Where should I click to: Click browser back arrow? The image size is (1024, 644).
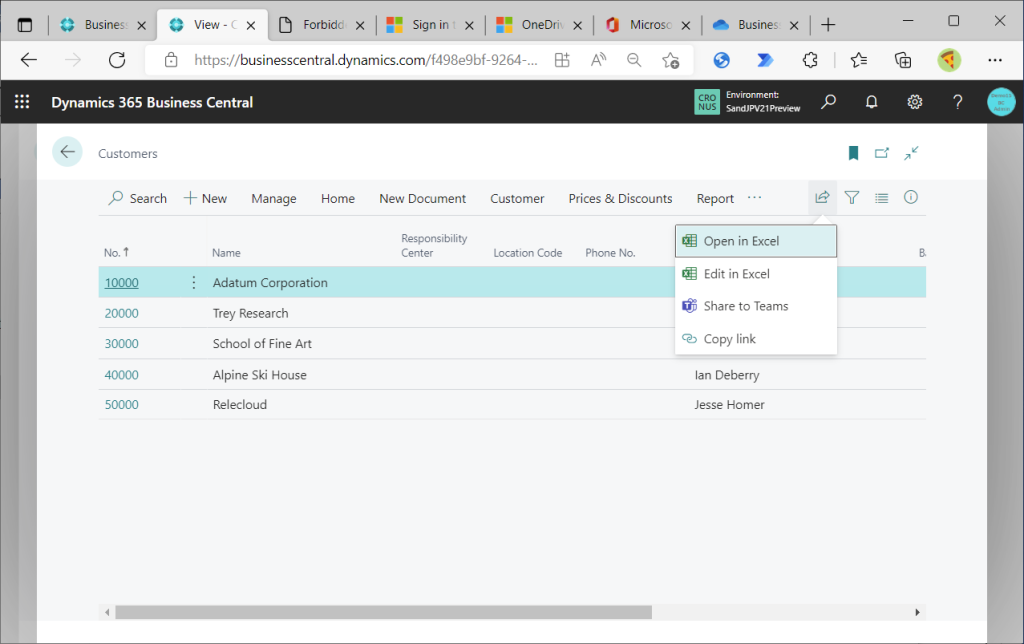tap(29, 60)
